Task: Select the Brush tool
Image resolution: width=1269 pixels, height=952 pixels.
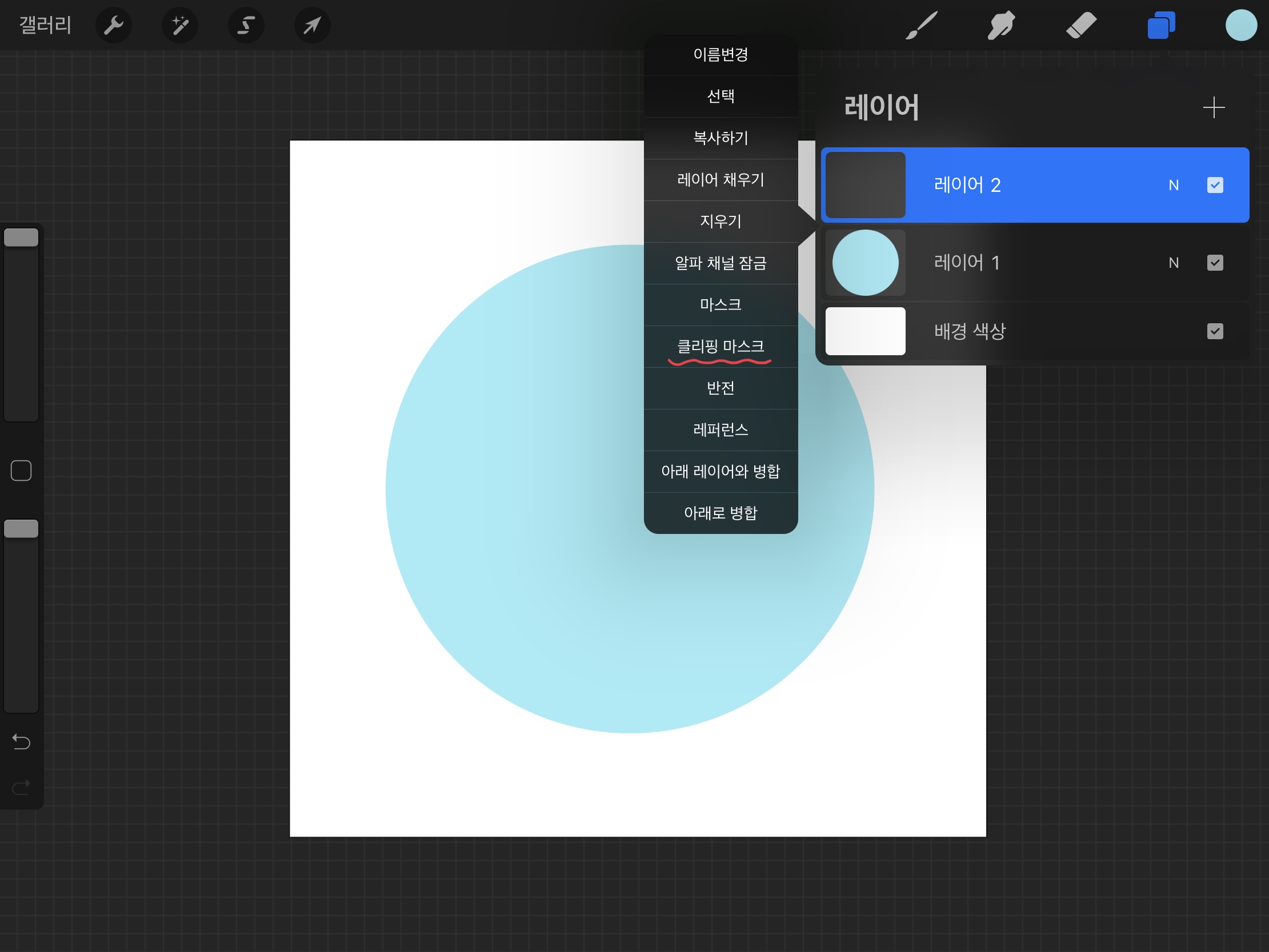Action: tap(922, 25)
